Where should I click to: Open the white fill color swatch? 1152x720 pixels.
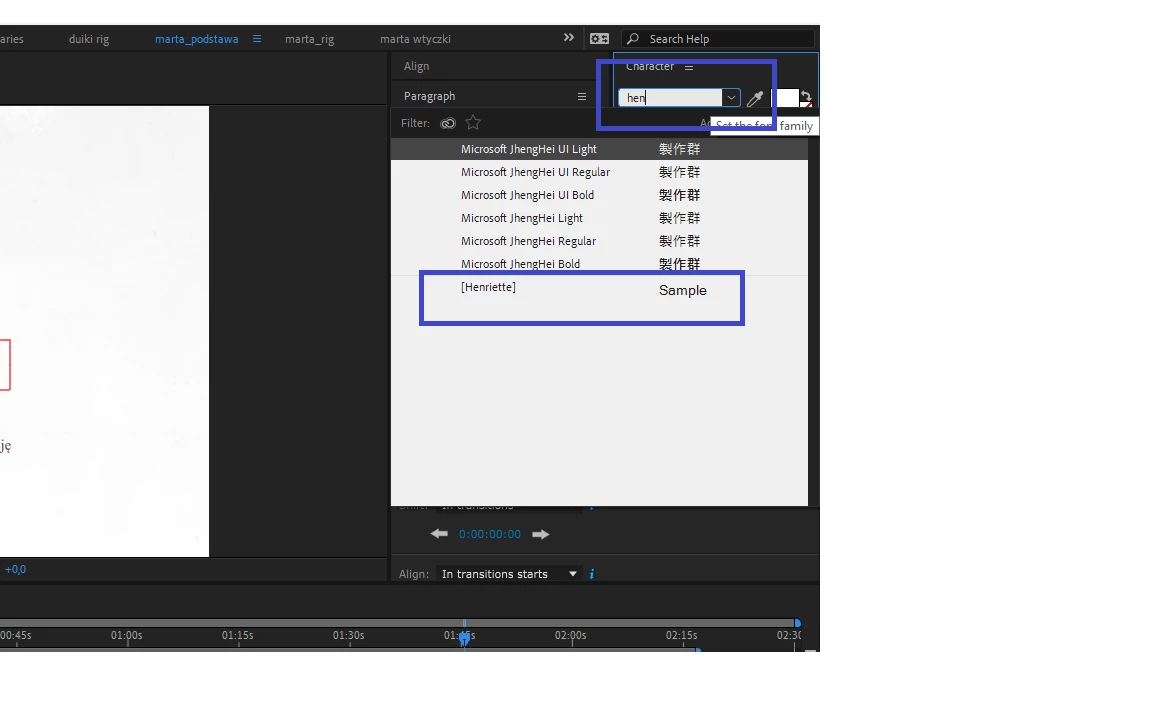point(785,98)
